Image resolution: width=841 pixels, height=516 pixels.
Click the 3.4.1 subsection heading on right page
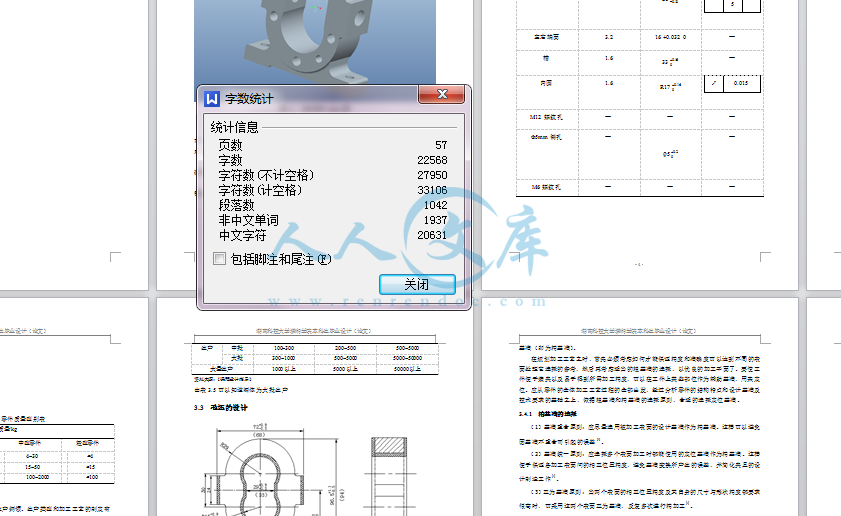(x=548, y=414)
